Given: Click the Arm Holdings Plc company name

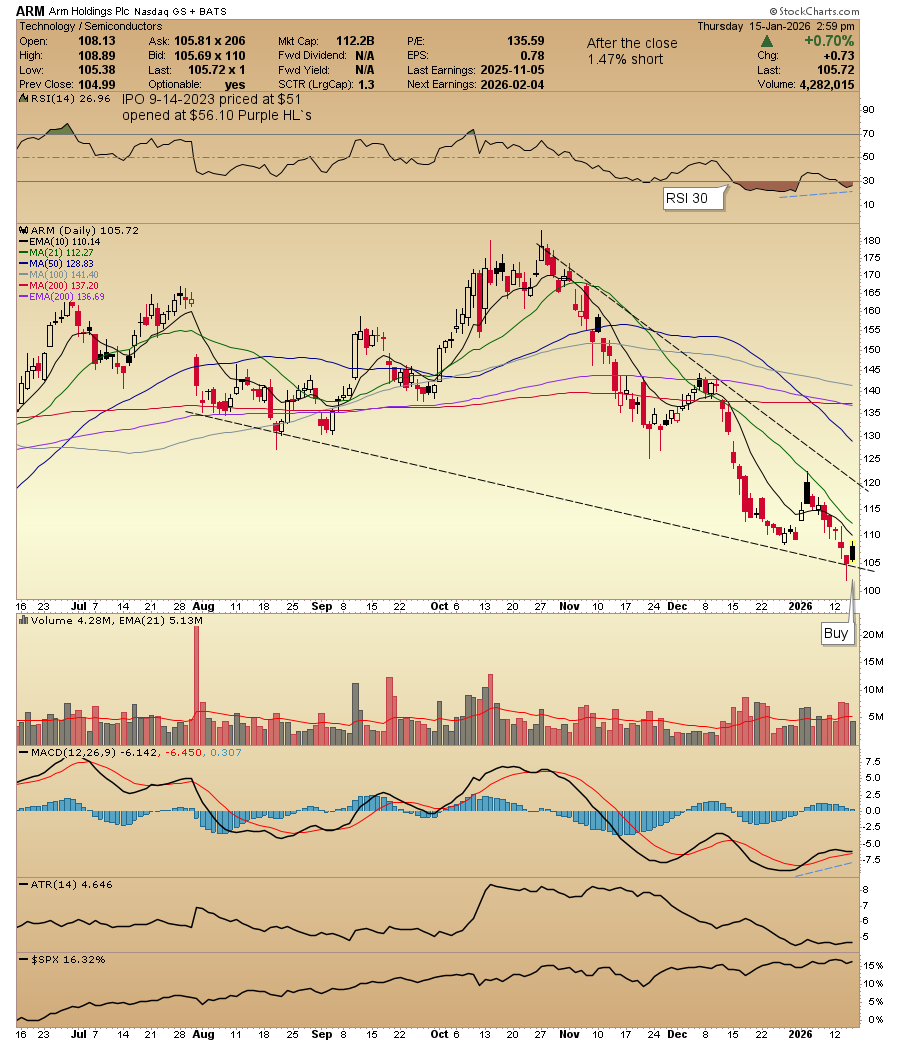Looking at the screenshot, I should (90, 11).
